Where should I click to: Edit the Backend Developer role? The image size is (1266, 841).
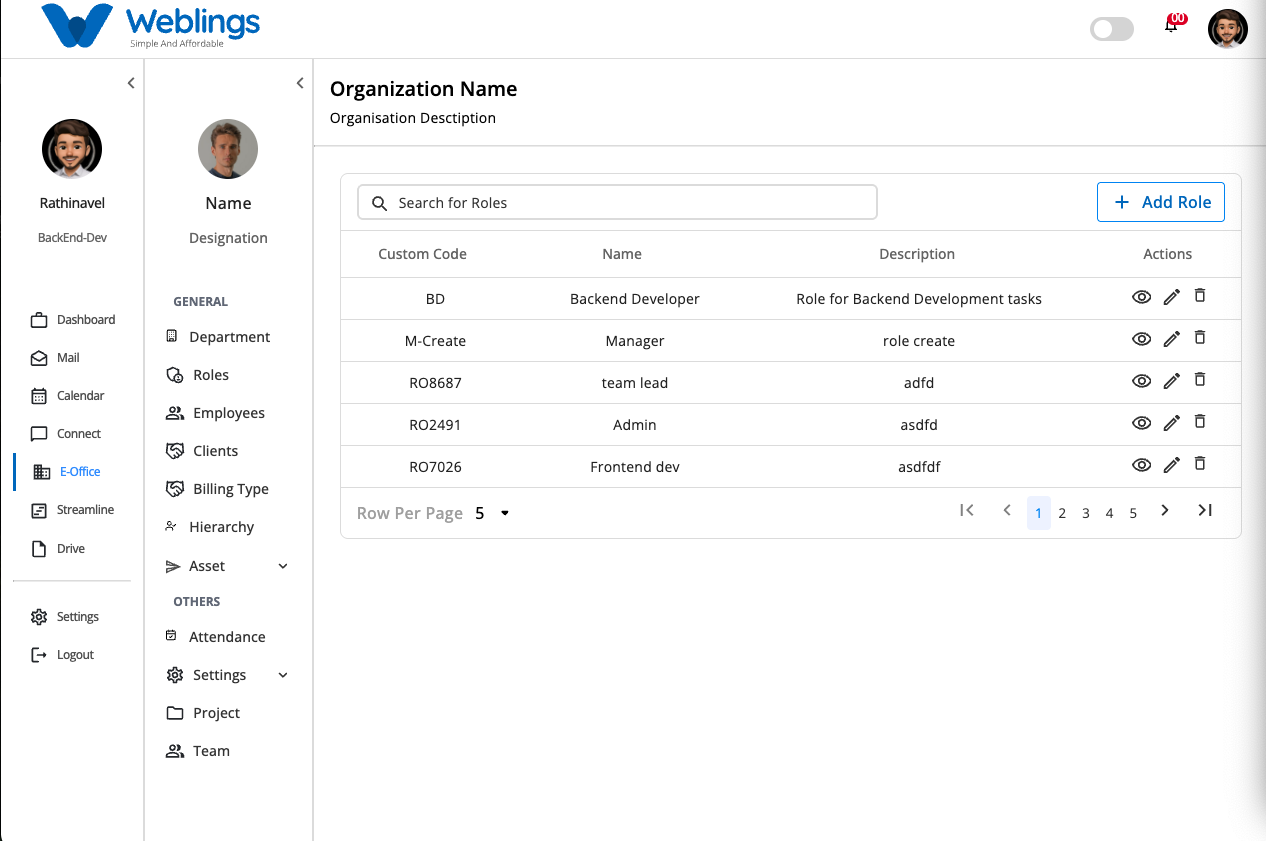[1172, 297]
